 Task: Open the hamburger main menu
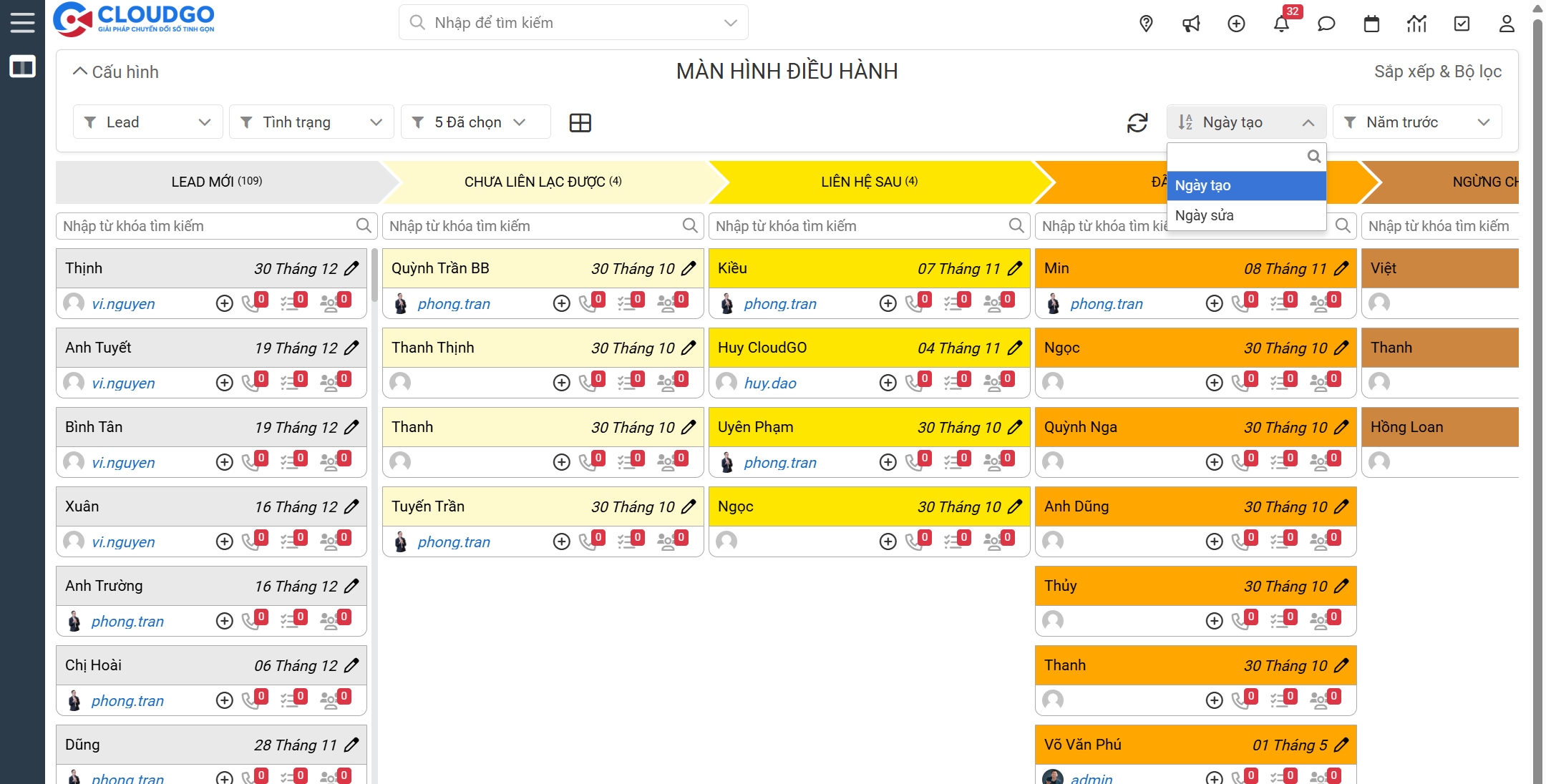(x=22, y=22)
